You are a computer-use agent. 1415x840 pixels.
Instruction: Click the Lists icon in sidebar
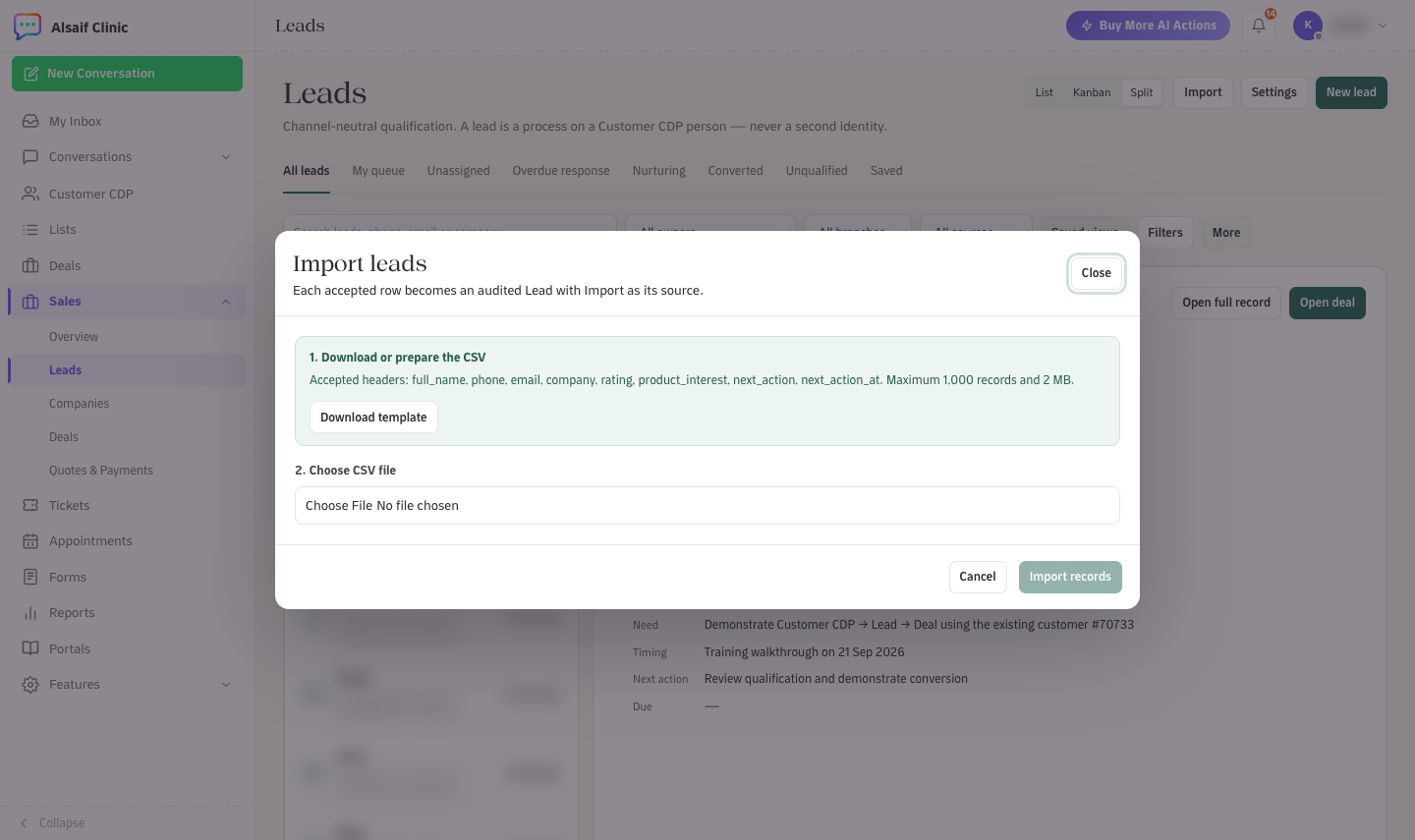tap(30, 229)
